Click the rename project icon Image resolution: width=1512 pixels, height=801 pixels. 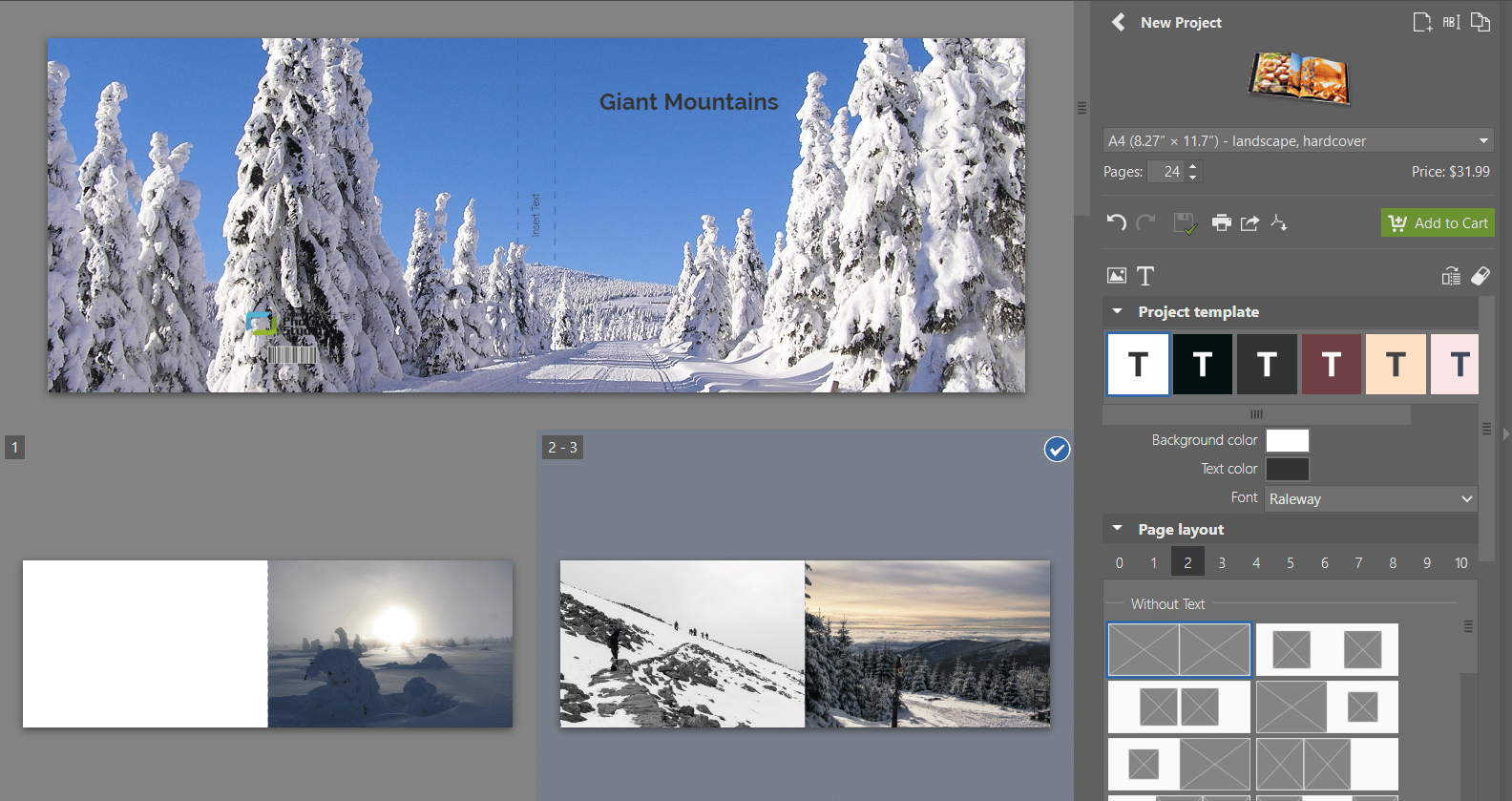click(x=1451, y=22)
